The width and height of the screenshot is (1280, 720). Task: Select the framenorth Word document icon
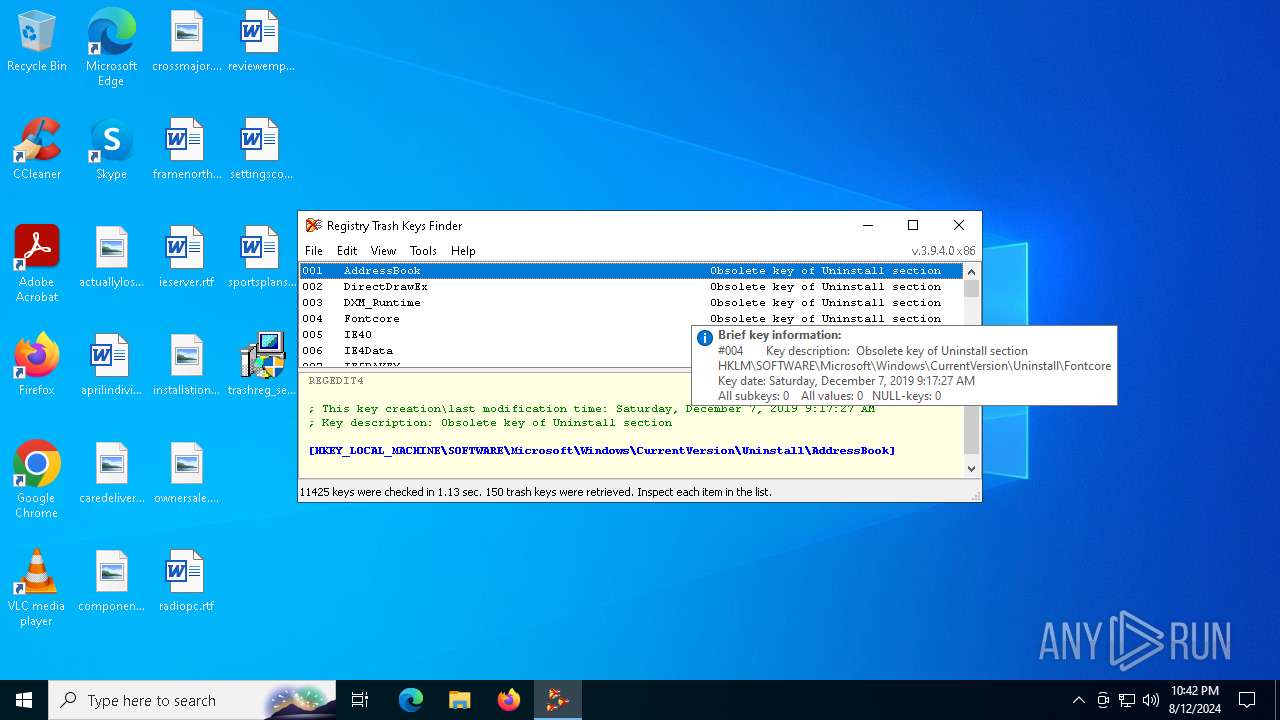tap(186, 149)
